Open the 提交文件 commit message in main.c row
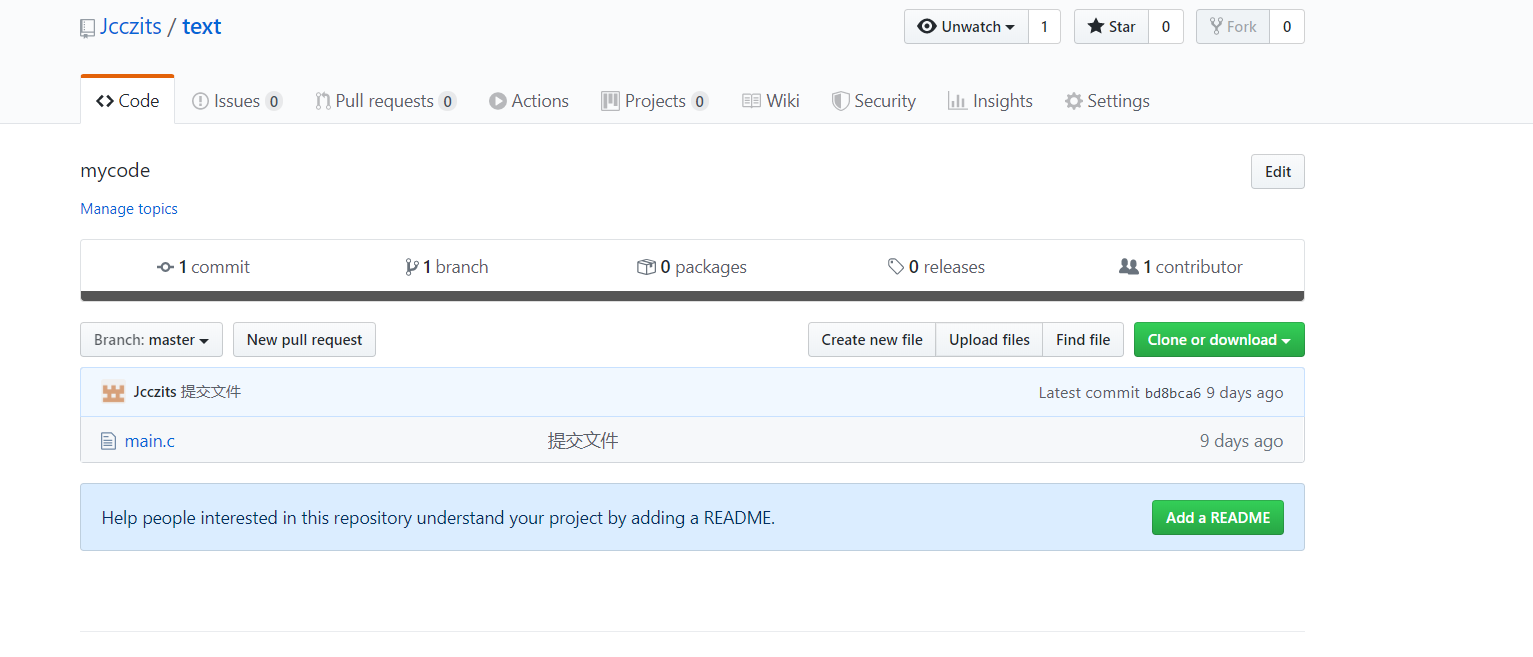The height and width of the screenshot is (657, 1533). (583, 441)
